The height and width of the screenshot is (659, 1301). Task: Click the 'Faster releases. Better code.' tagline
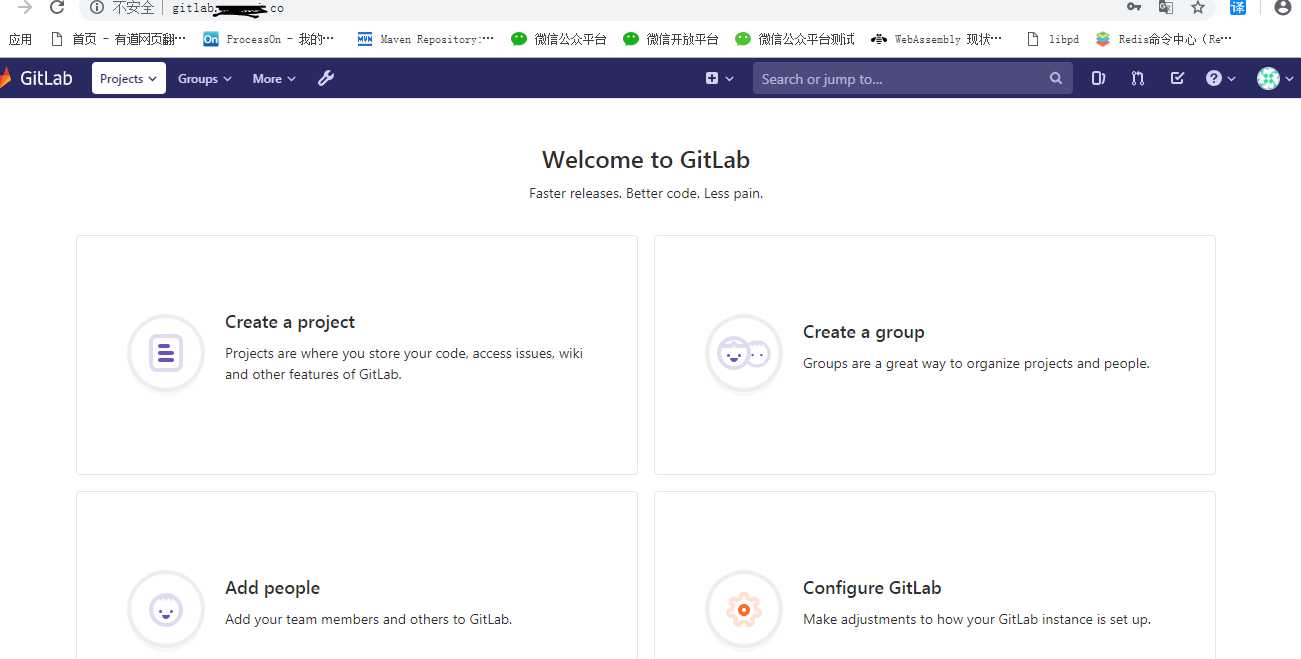pos(646,193)
